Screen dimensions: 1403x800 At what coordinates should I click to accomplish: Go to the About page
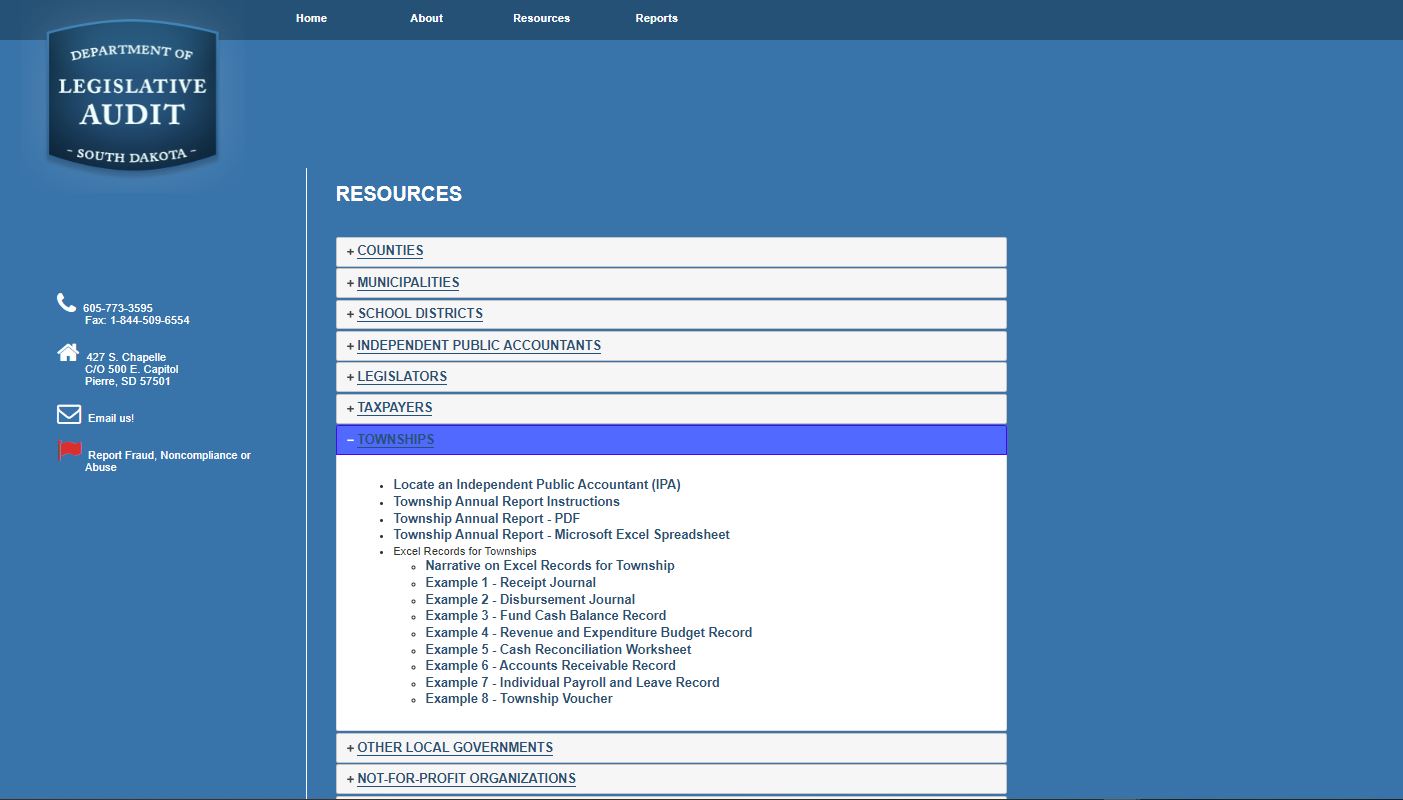point(426,18)
